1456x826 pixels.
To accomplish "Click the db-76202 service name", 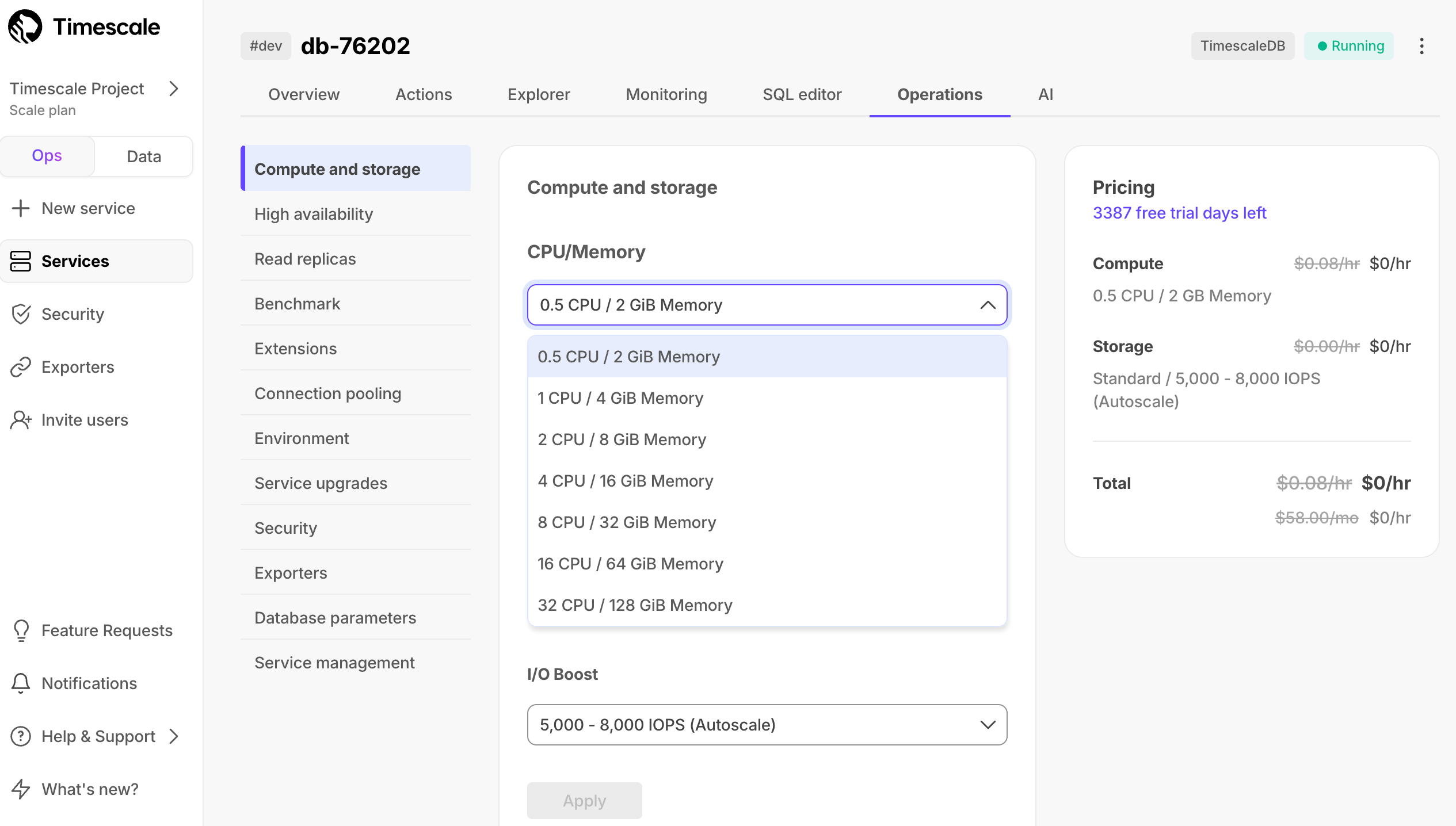I will tap(356, 46).
